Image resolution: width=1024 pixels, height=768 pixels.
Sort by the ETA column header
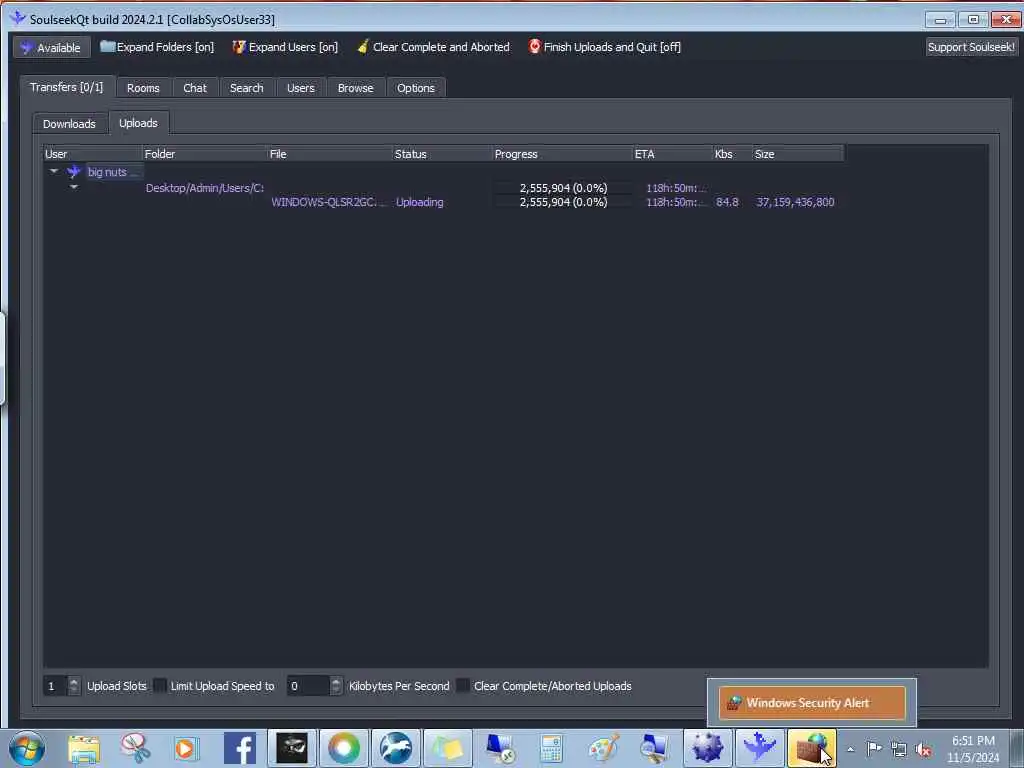[673, 154]
